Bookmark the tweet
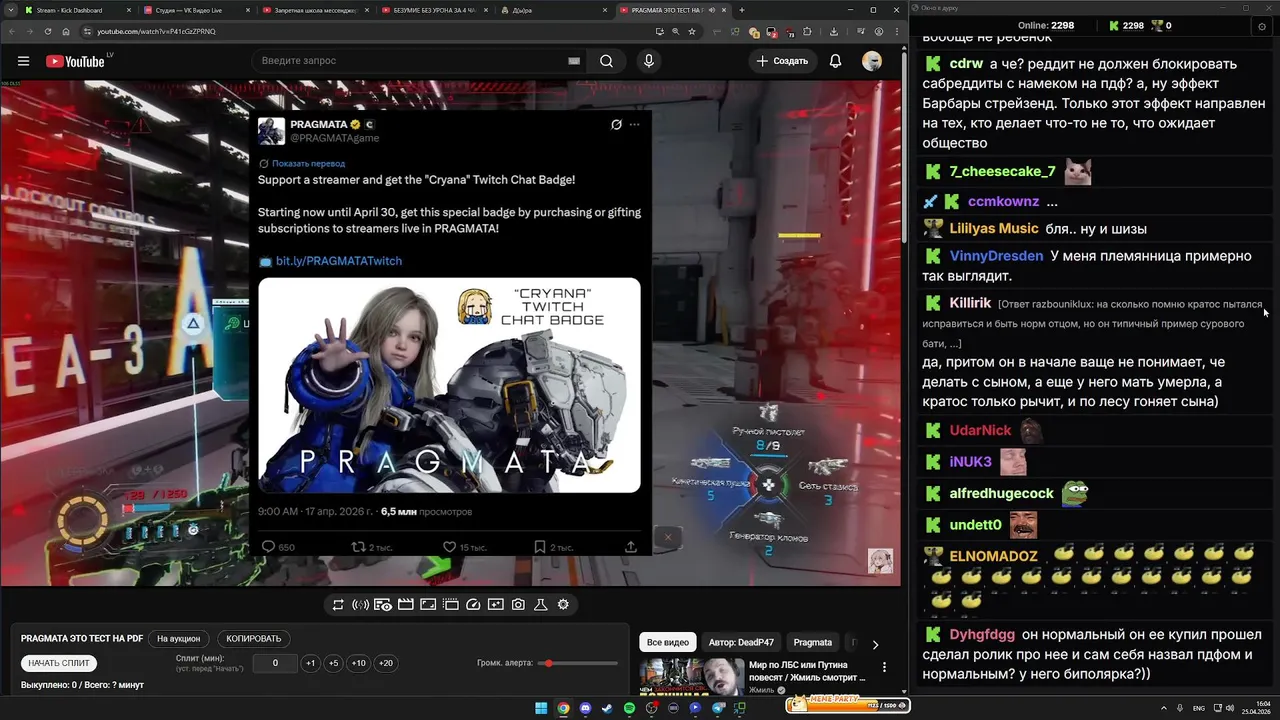This screenshot has height=720, width=1280. point(540,547)
